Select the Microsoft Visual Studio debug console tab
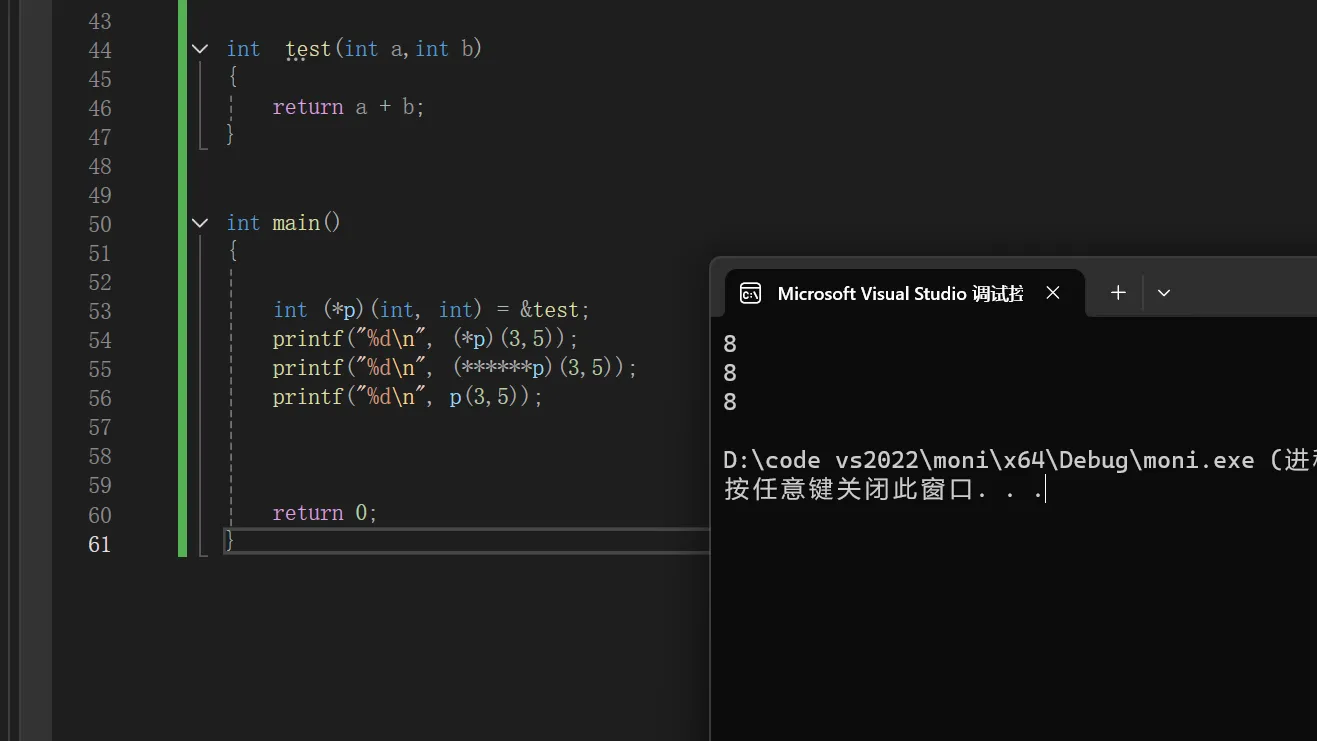This screenshot has height=741, width=1317. 904,293
